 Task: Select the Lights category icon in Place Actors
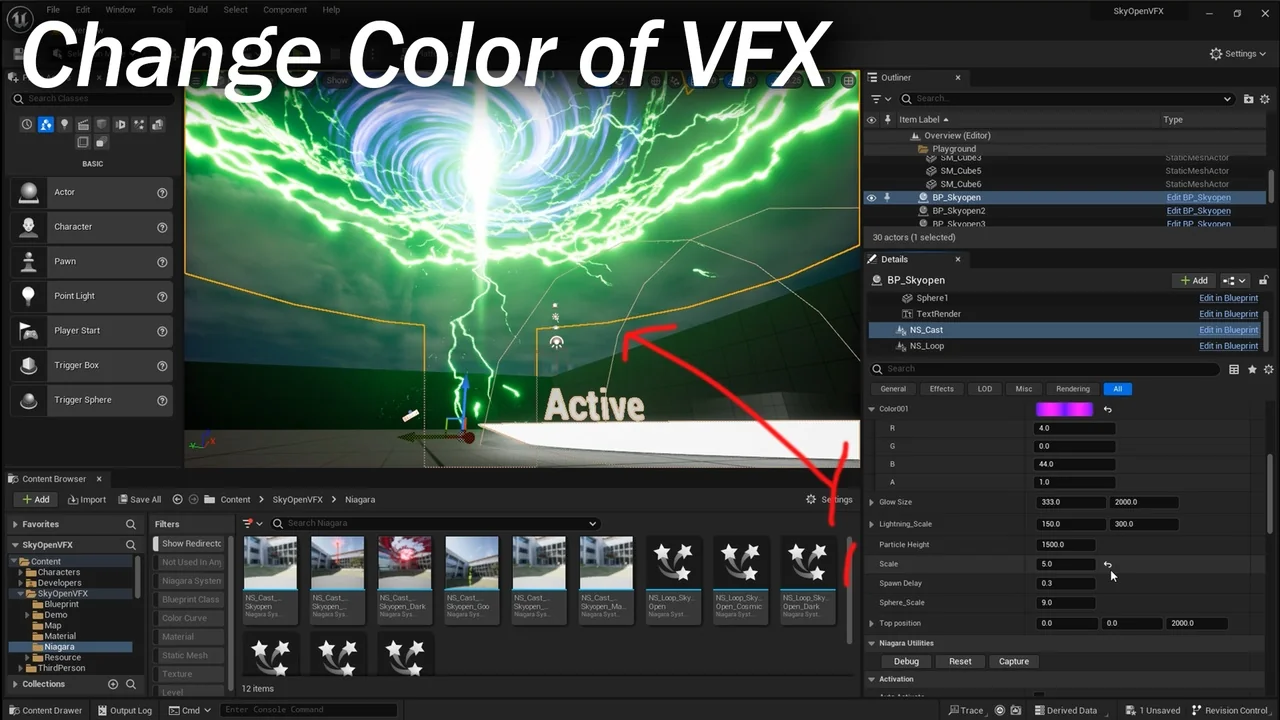(x=64, y=125)
